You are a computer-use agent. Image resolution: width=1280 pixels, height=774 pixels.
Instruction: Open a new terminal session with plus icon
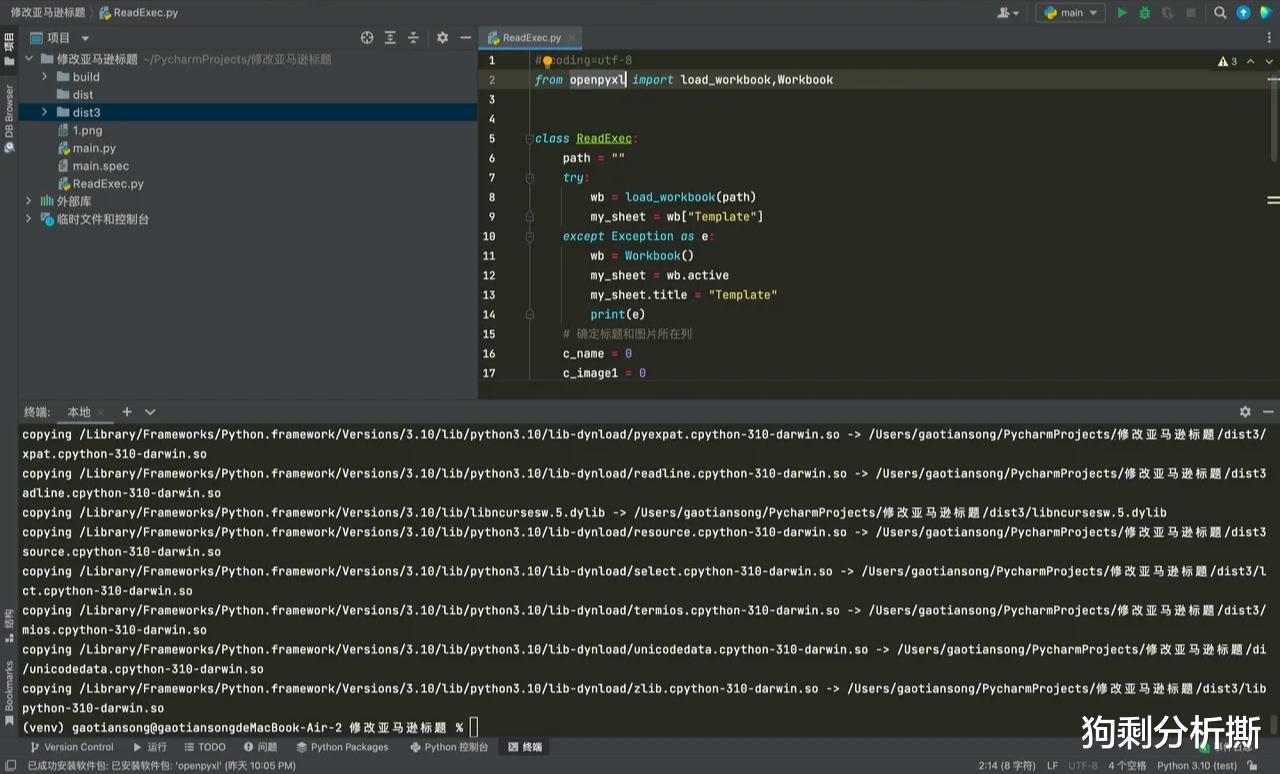(126, 411)
